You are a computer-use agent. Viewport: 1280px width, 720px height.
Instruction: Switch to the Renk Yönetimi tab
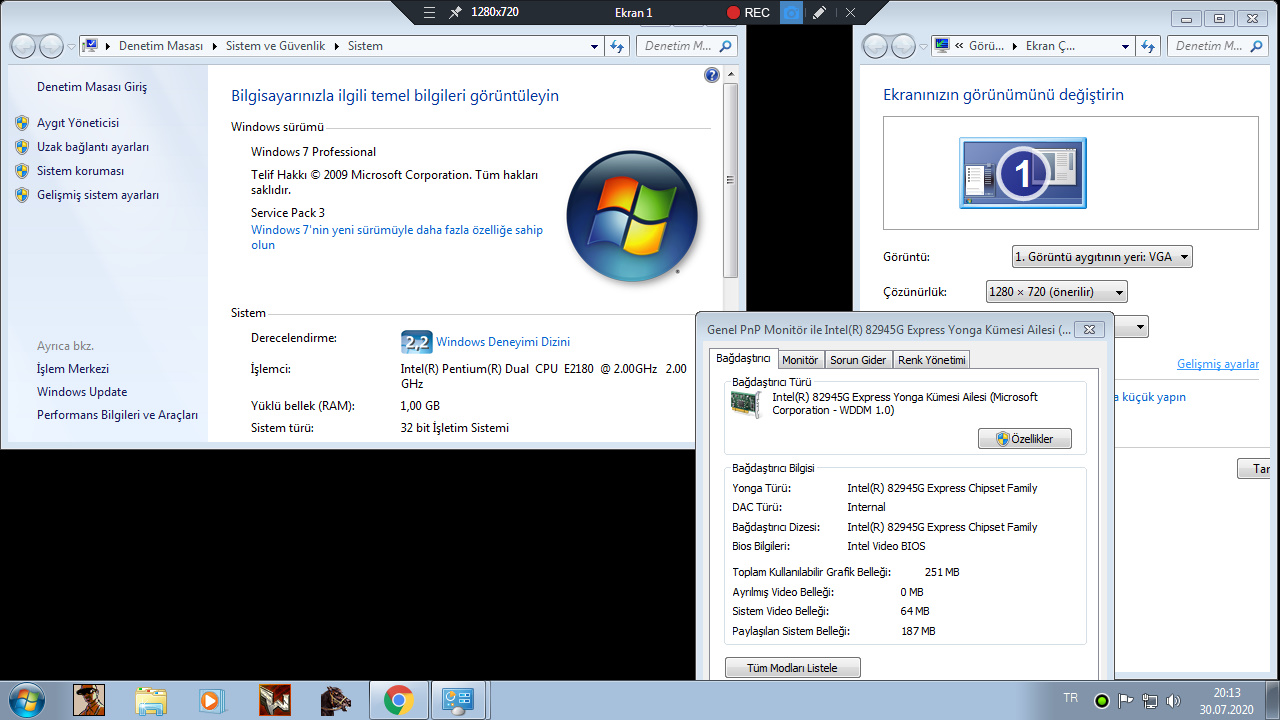(931, 360)
